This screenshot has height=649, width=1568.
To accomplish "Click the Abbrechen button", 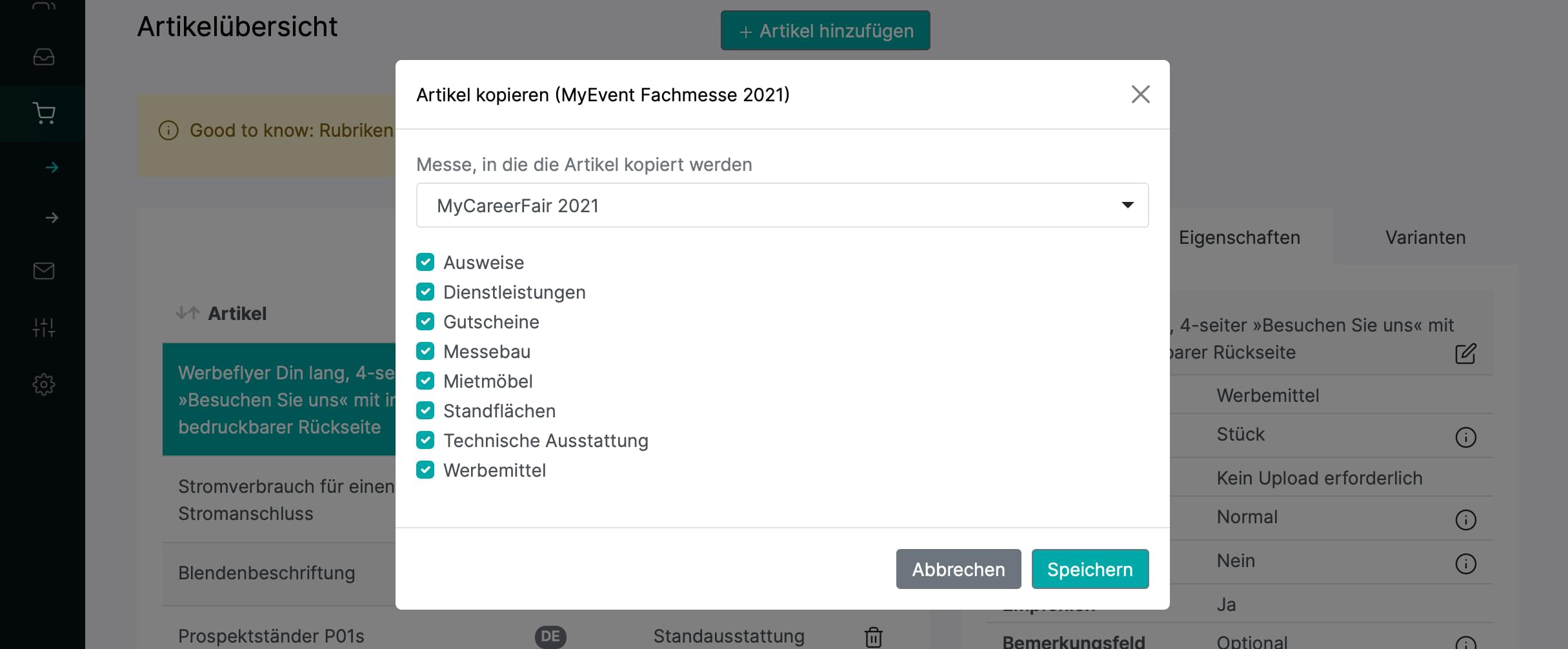I will [958, 569].
